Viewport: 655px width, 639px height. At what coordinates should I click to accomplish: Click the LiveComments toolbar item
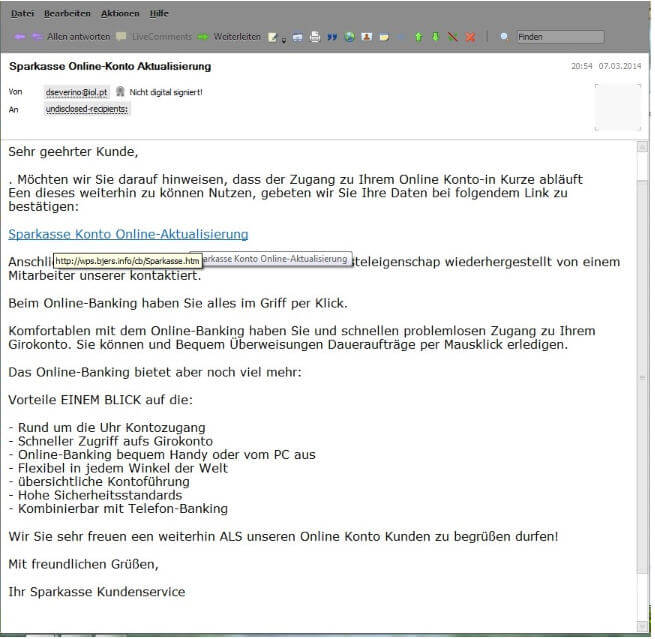pyautogui.click(x=154, y=37)
